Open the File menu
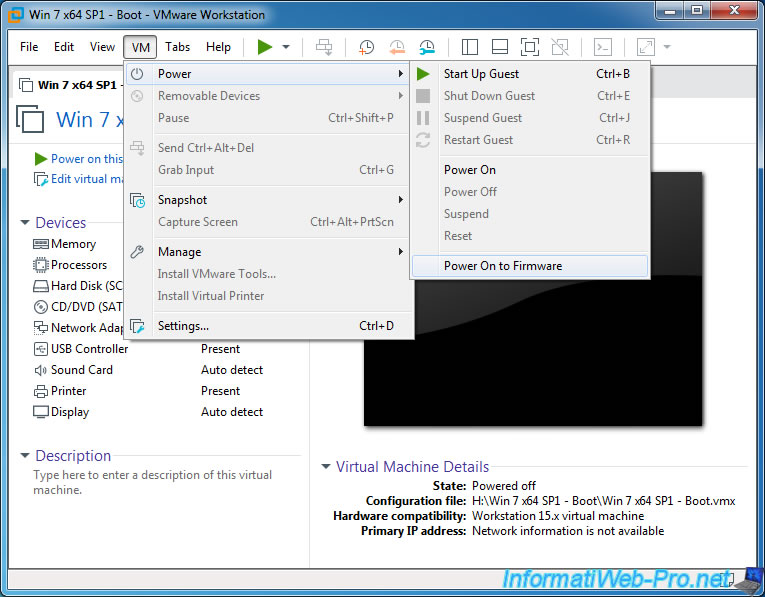This screenshot has width=765, height=597. coord(29,47)
